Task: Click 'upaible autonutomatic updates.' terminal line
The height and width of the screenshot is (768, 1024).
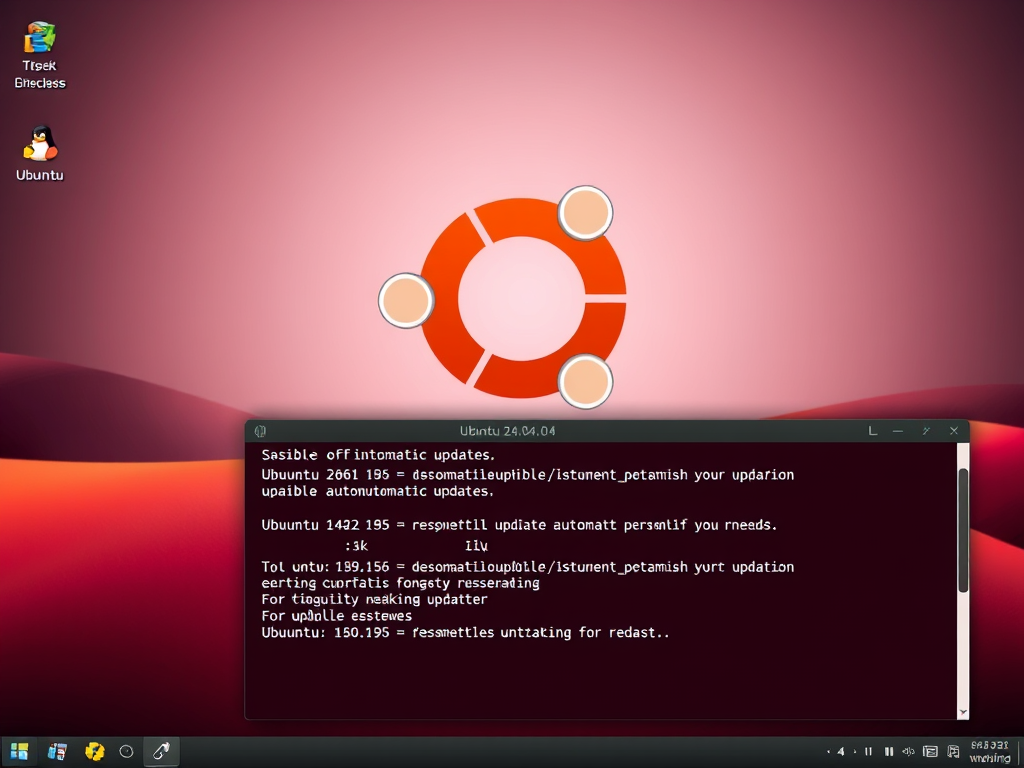Action: pyautogui.click(x=377, y=491)
